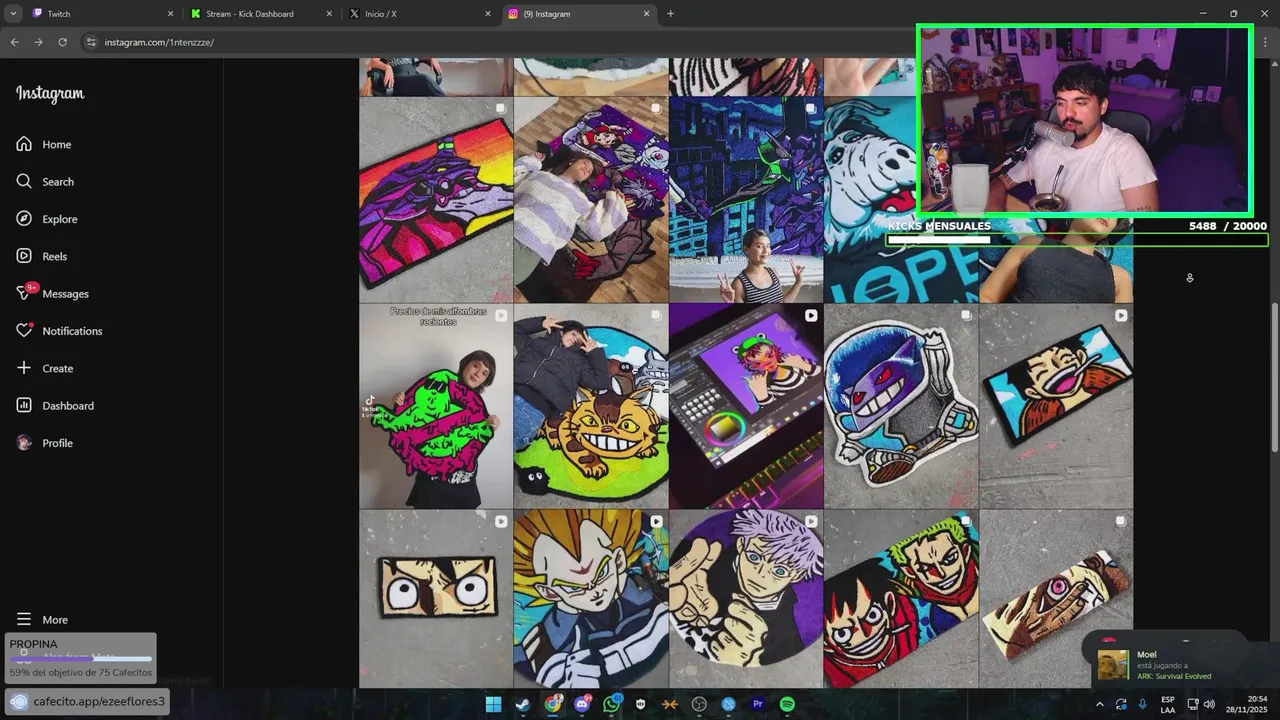Open a new browser tab

click(670, 14)
